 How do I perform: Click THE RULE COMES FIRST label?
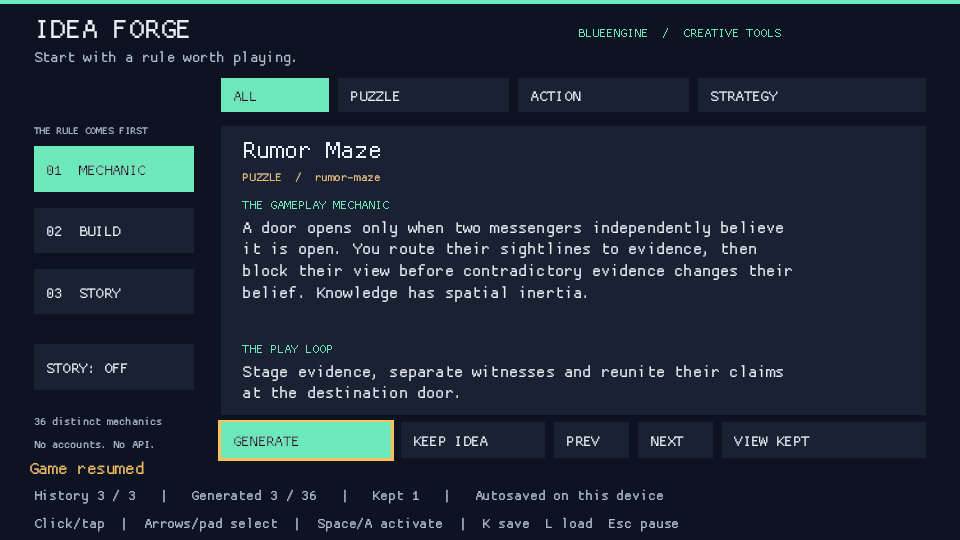91,130
